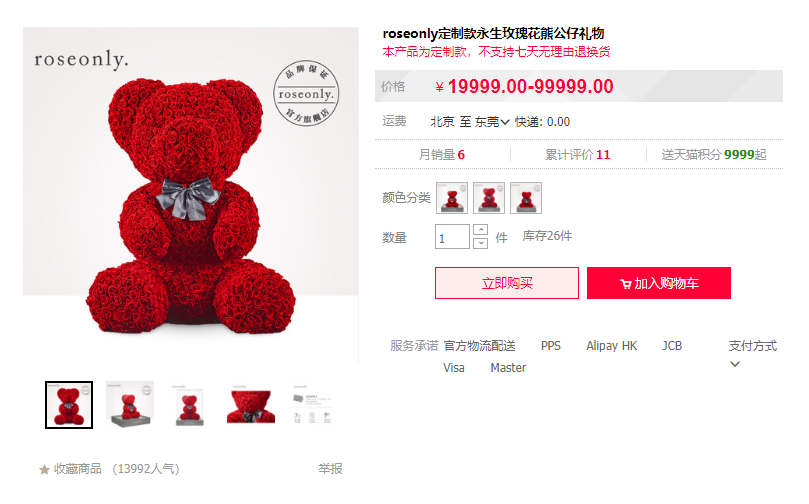View the first bear thumbnail image

pyautogui.click(x=69, y=405)
